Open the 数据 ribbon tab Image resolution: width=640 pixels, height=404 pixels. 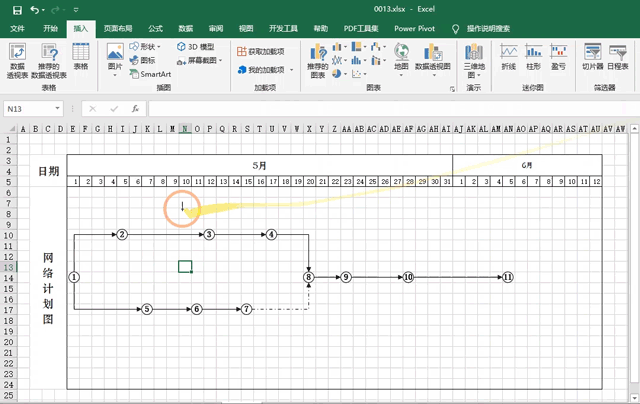coord(185,29)
